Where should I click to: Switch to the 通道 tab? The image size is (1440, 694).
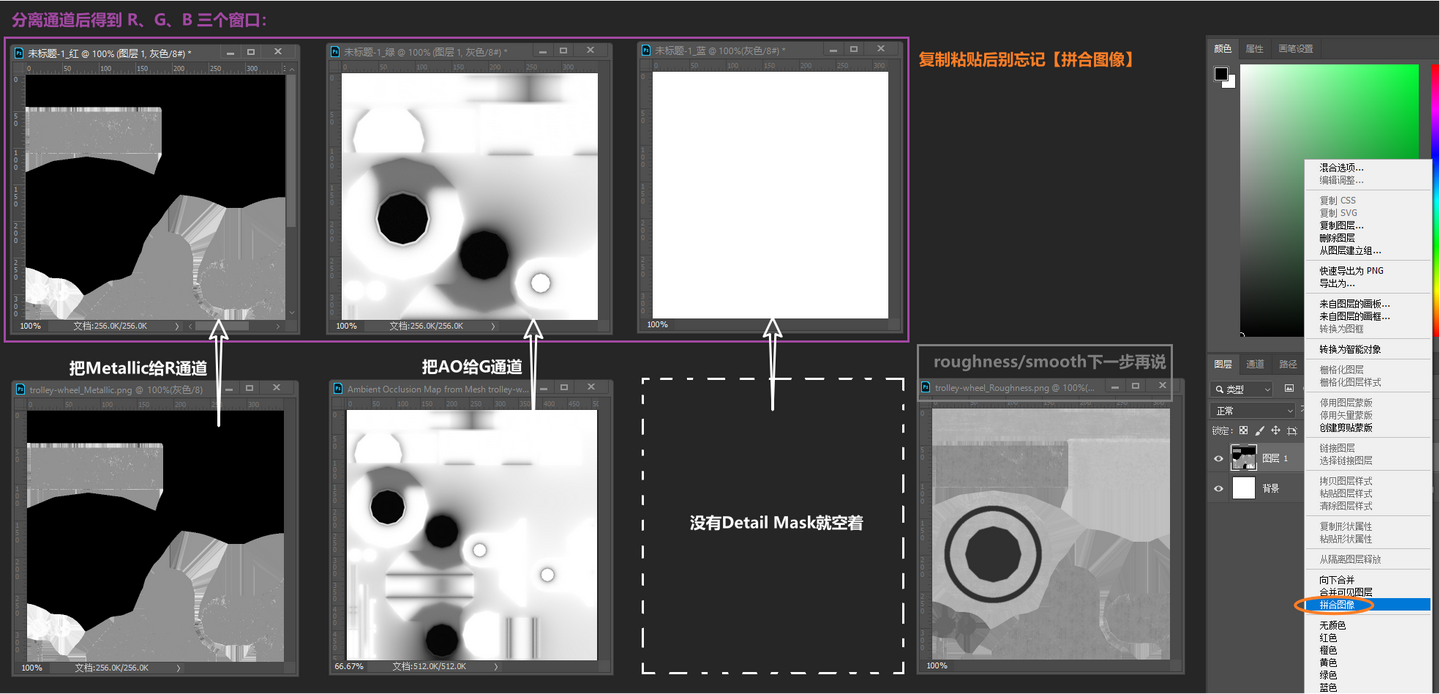click(1255, 364)
